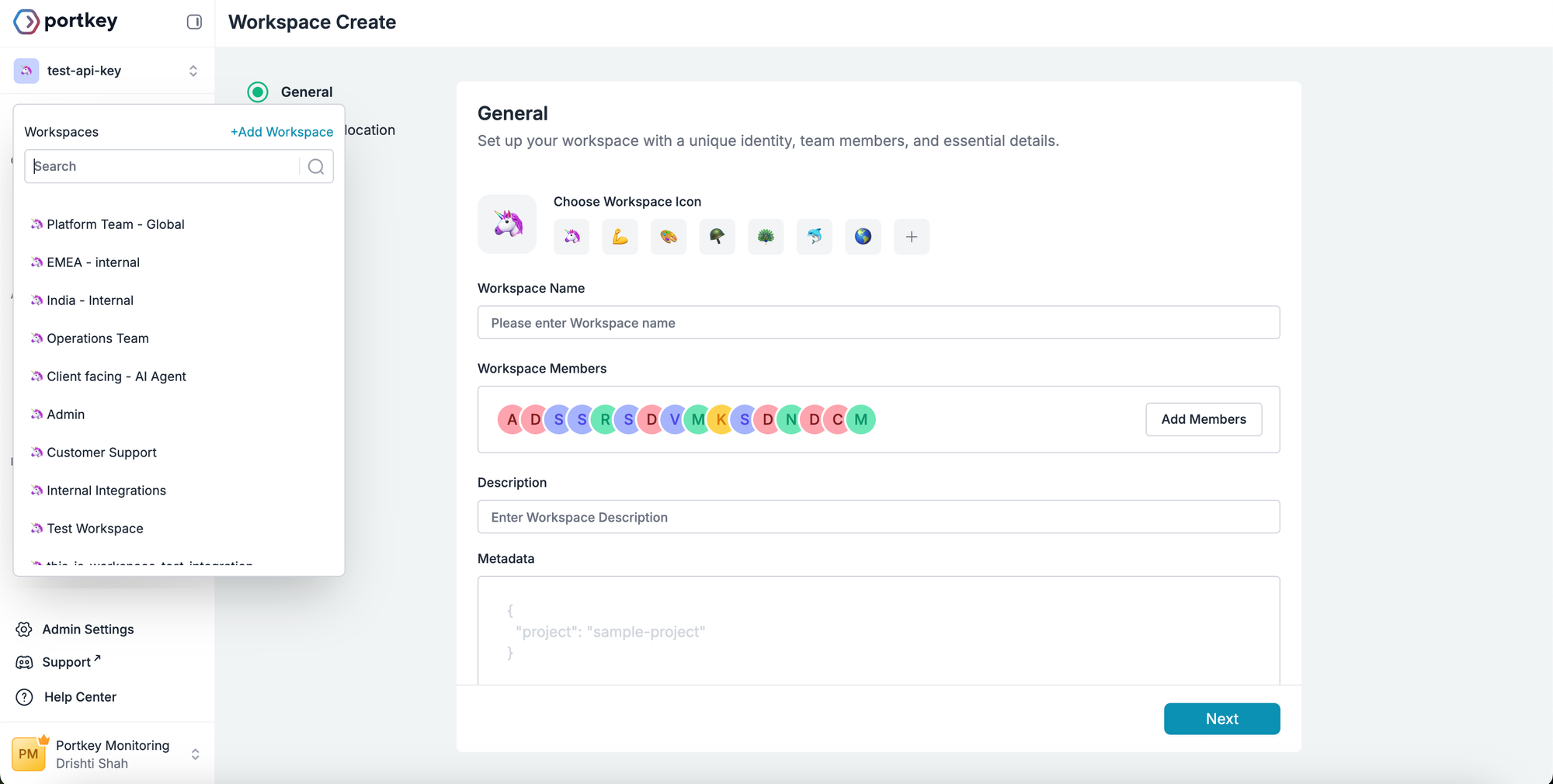This screenshot has width=1553, height=784.
Task: Choose the dolphin workspace icon
Action: click(814, 237)
